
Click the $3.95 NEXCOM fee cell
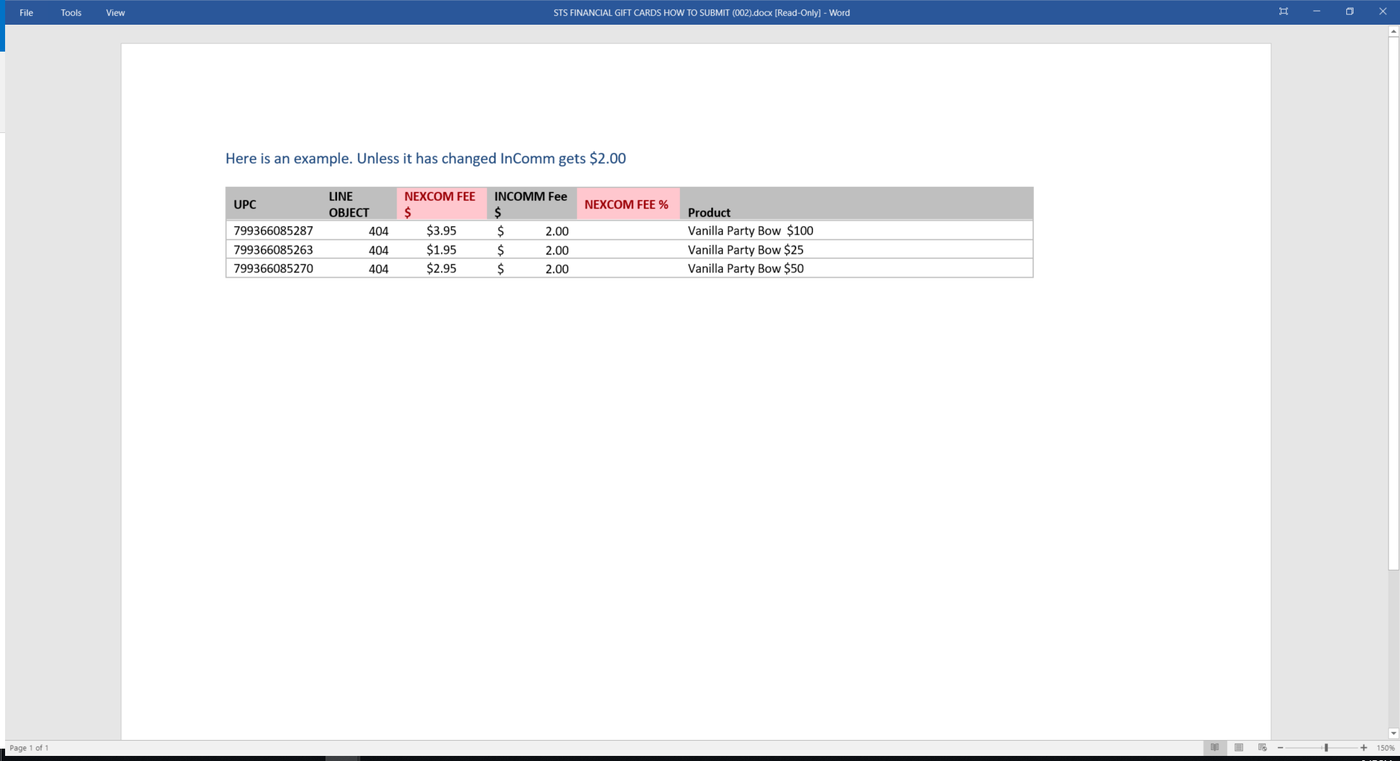coord(441,231)
